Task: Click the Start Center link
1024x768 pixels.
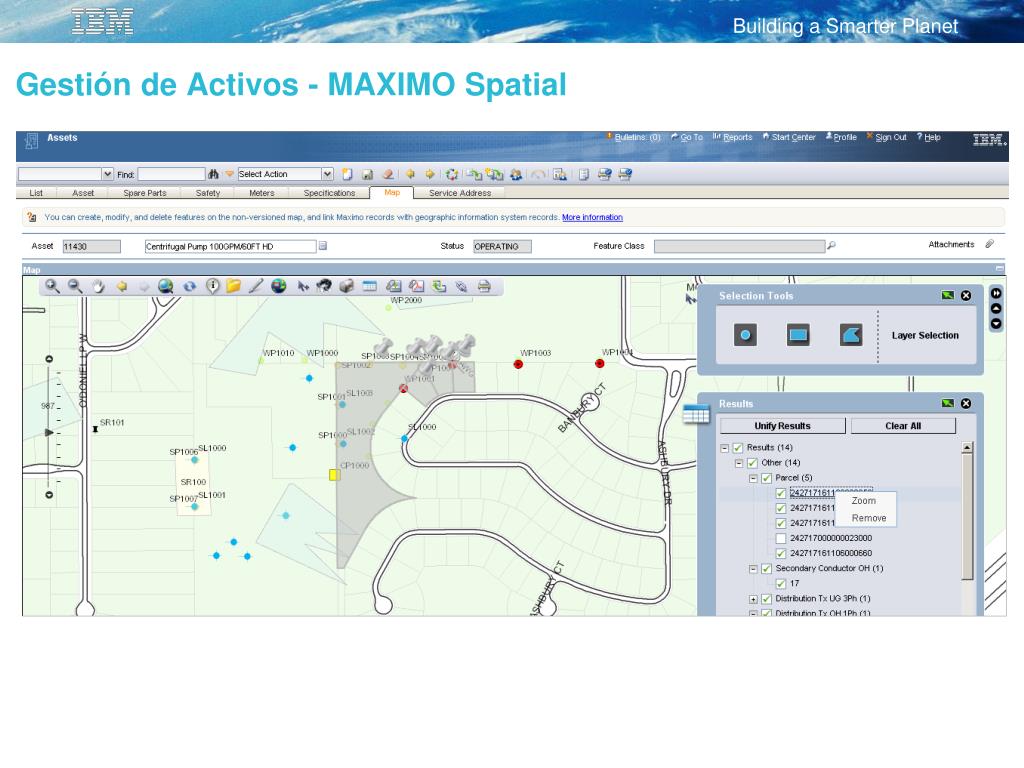Action: point(793,137)
